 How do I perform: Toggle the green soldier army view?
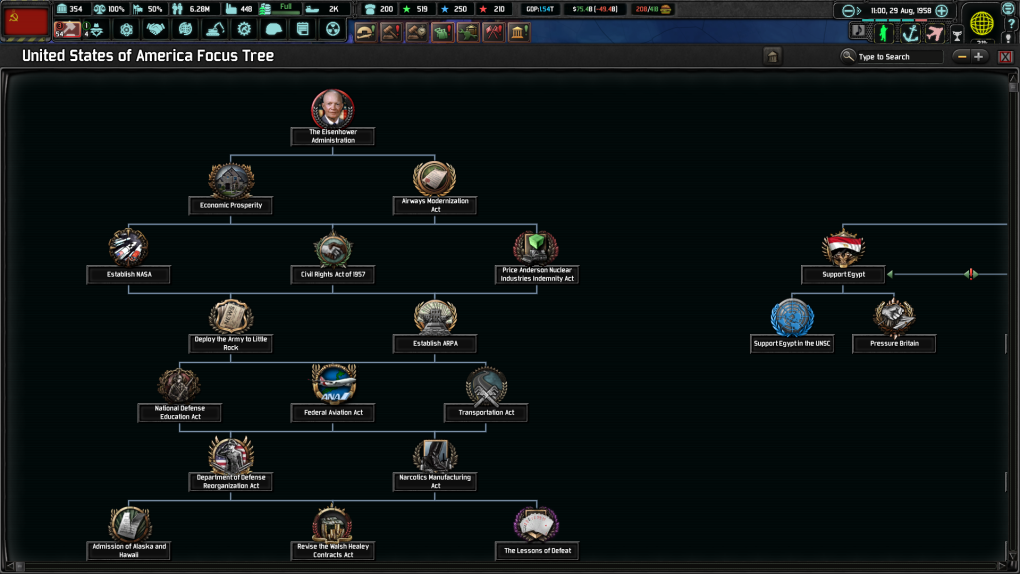884,33
